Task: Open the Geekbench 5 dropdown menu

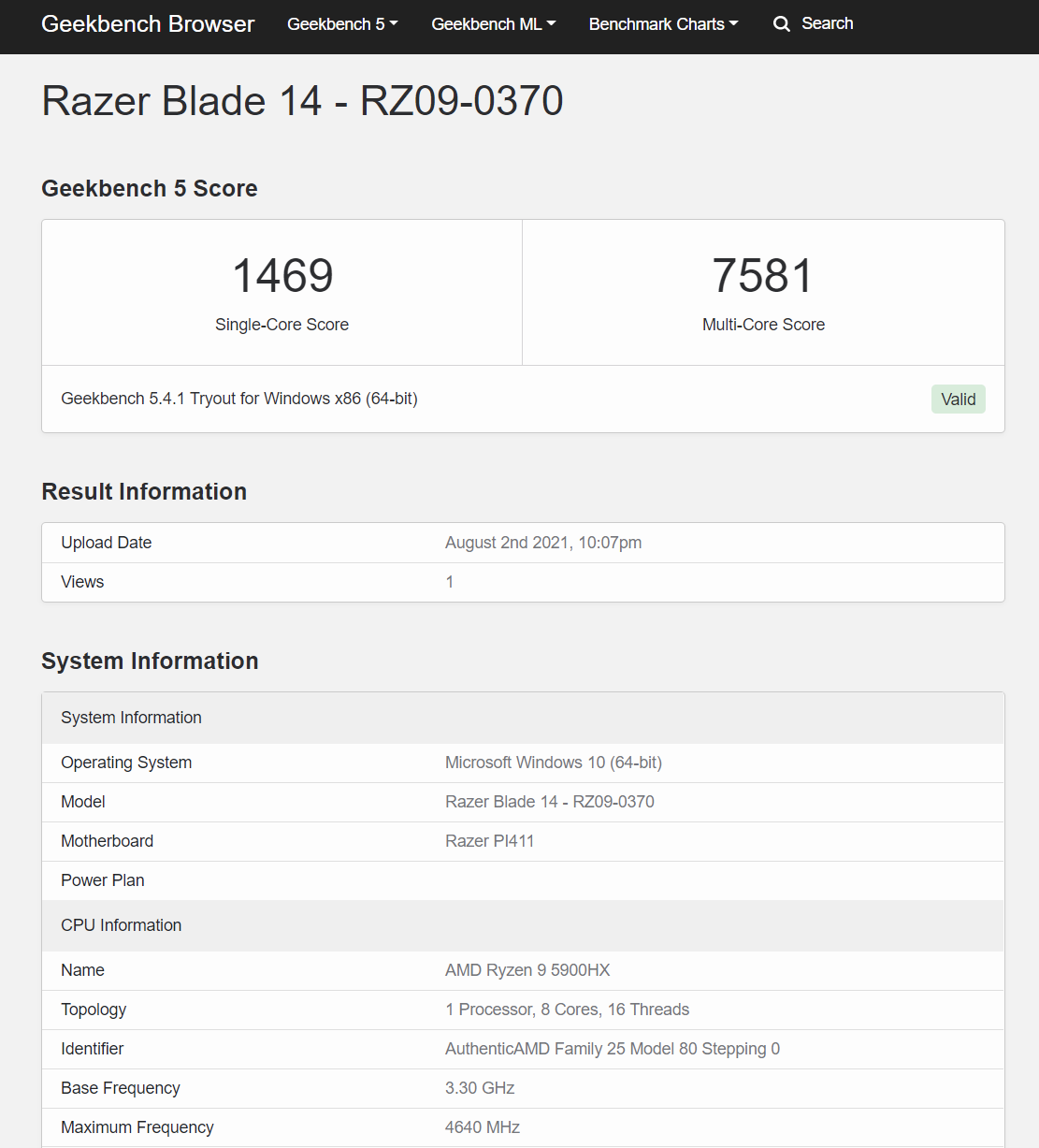Action: [342, 24]
